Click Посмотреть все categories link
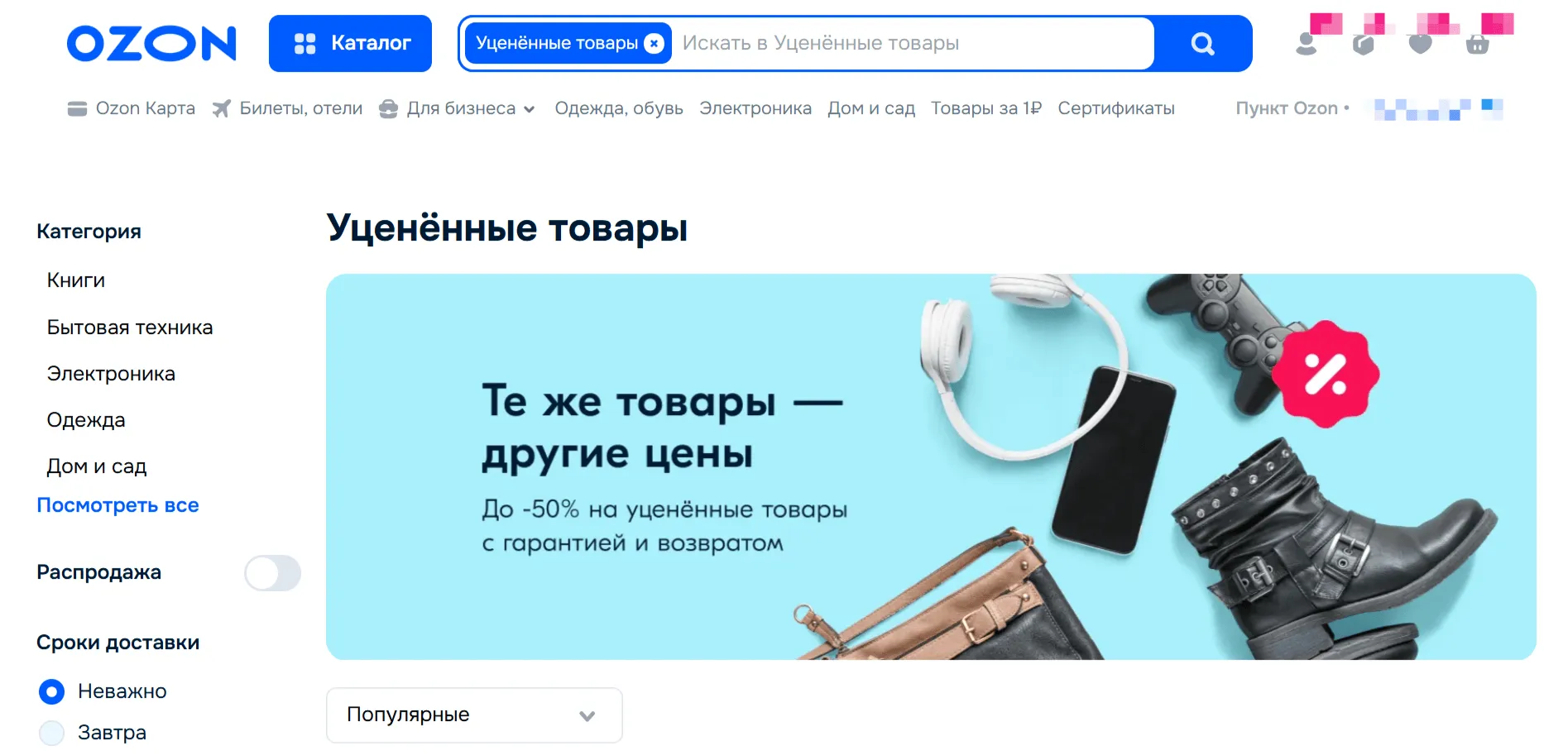 118,505
